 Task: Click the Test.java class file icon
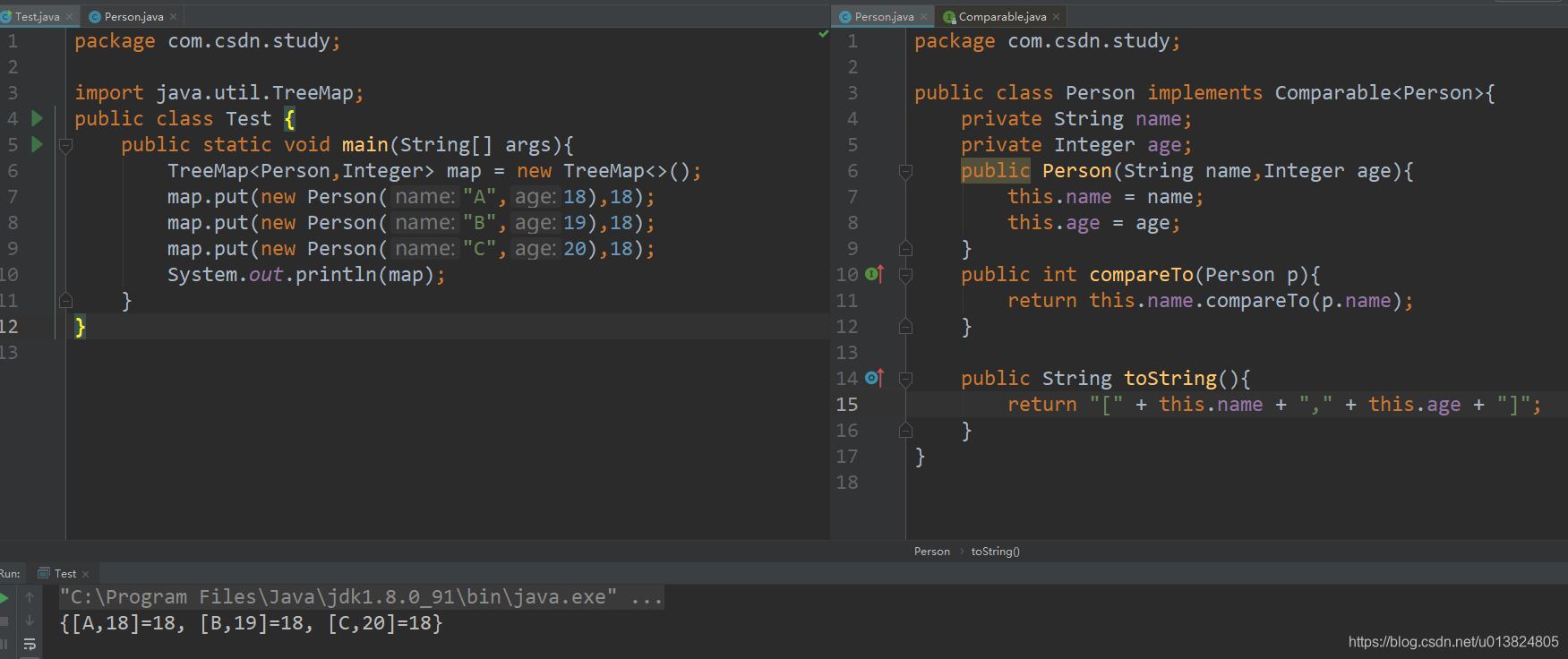tap(5, 17)
